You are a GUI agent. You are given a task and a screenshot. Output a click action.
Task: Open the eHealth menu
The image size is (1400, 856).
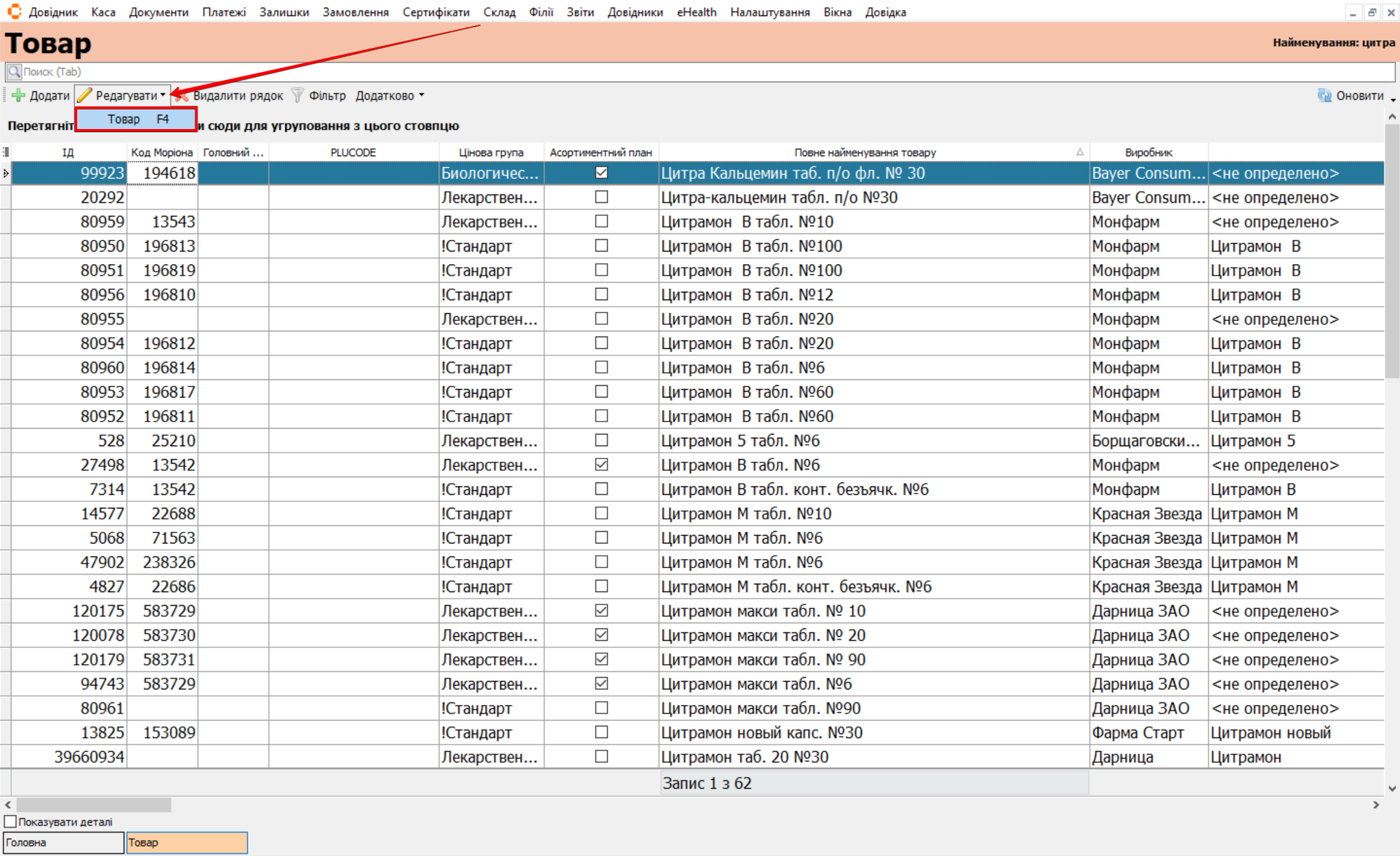(696, 12)
